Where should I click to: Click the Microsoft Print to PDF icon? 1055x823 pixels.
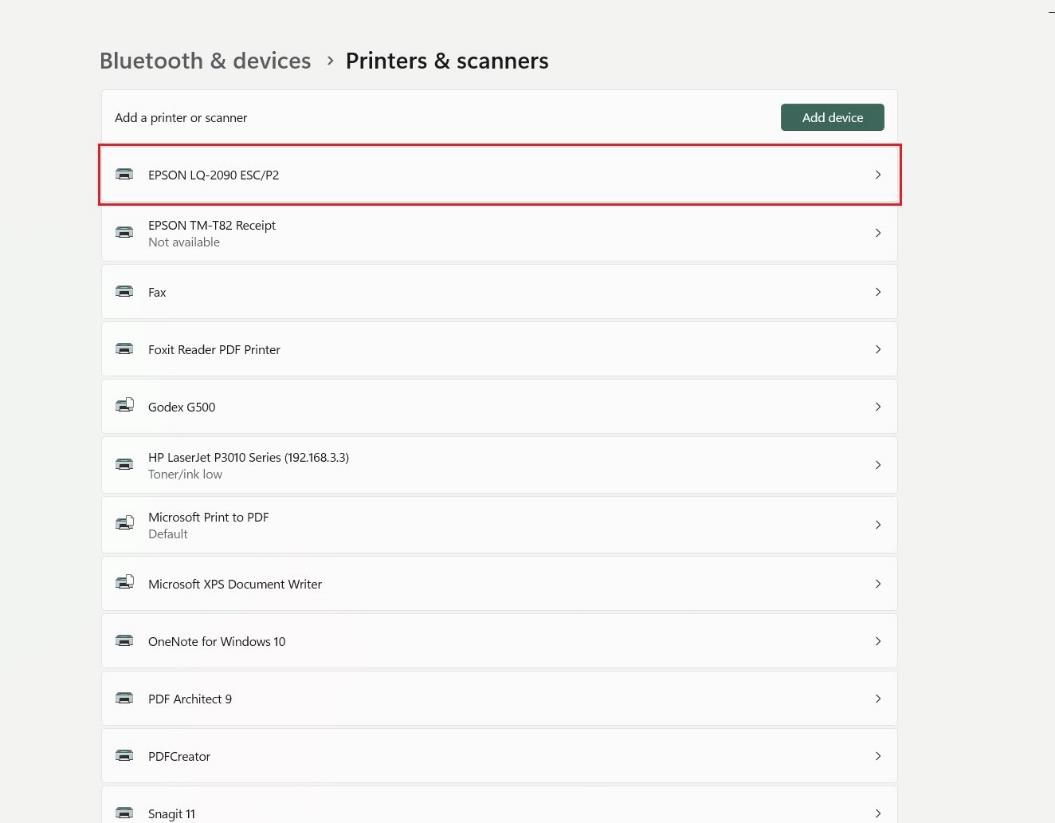tap(124, 524)
